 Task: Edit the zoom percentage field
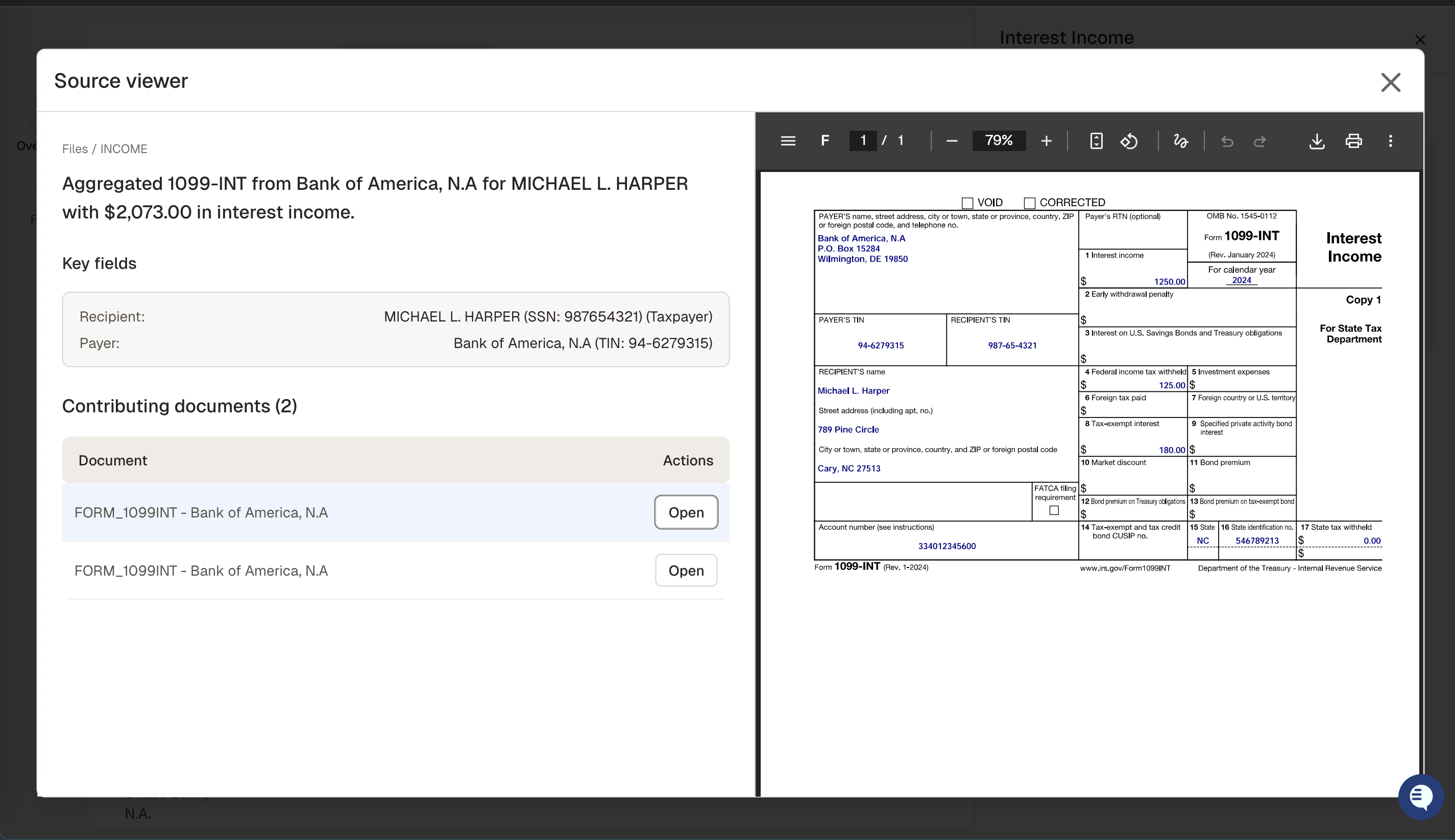click(x=999, y=140)
